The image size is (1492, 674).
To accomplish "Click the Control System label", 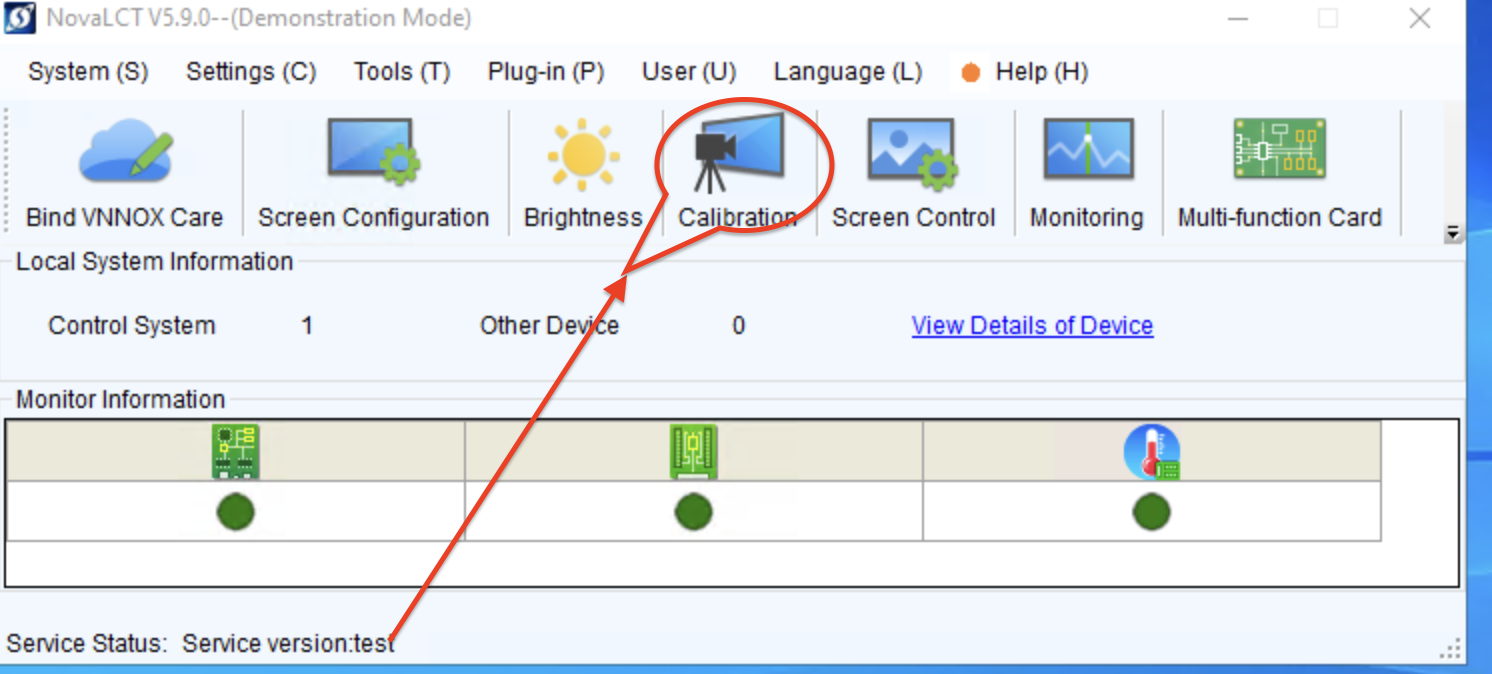I will 132,326.
